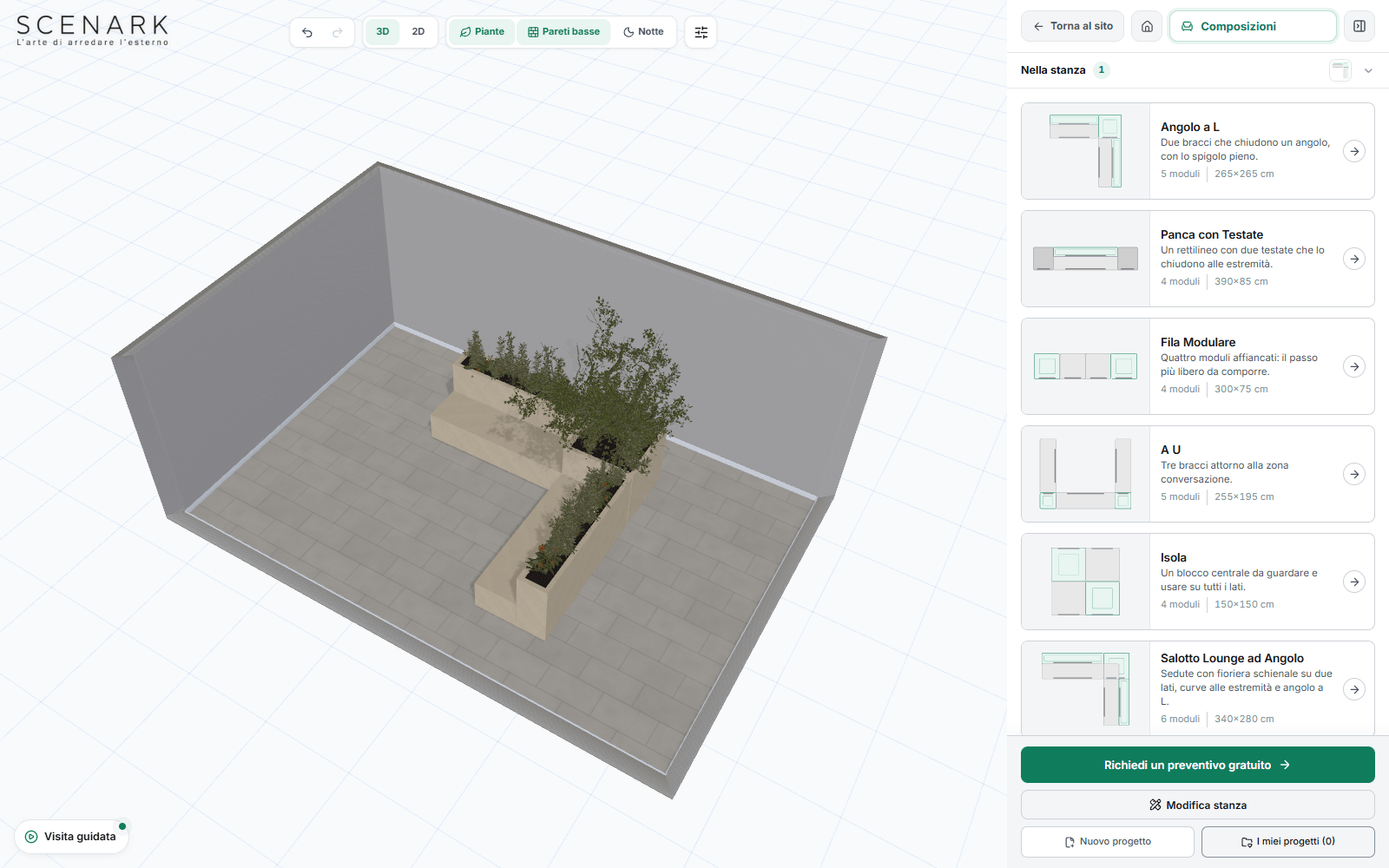Start the Visita guidata tour

coord(71,837)
